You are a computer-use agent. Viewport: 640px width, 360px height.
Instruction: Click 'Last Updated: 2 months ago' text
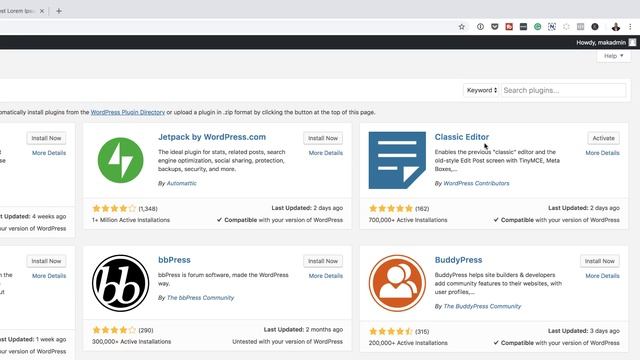[x=303, y=329]
